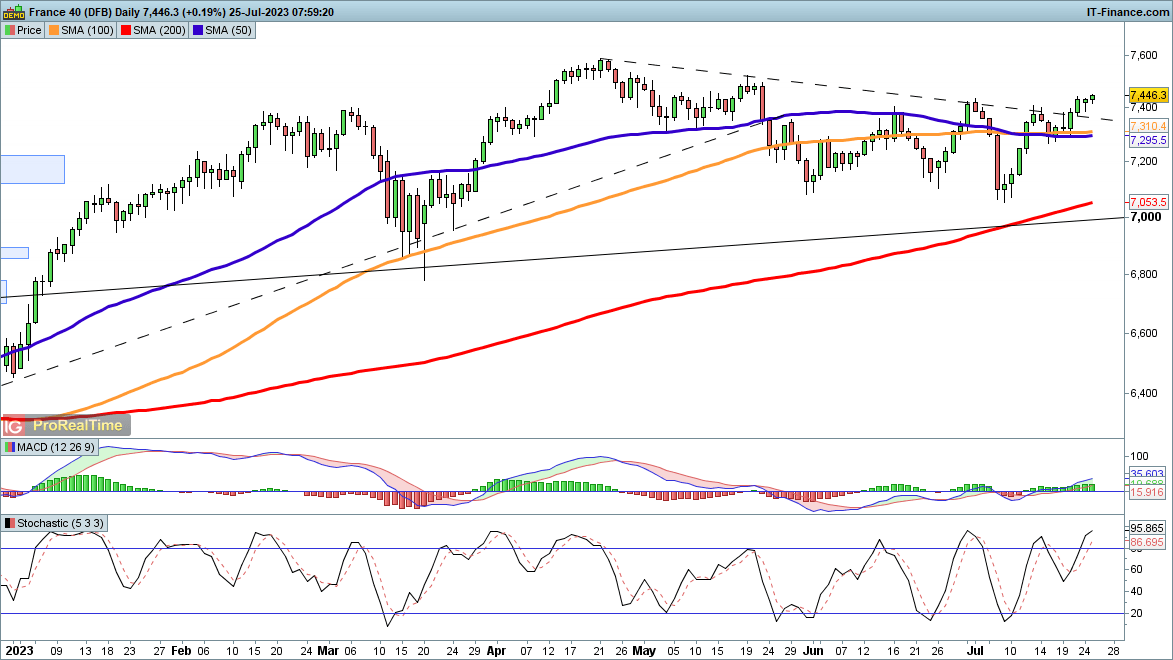Select the red SMA (200) legend swatch
Image resolution: width=1173 pixels, height=660 pixels.
point(126,30)
